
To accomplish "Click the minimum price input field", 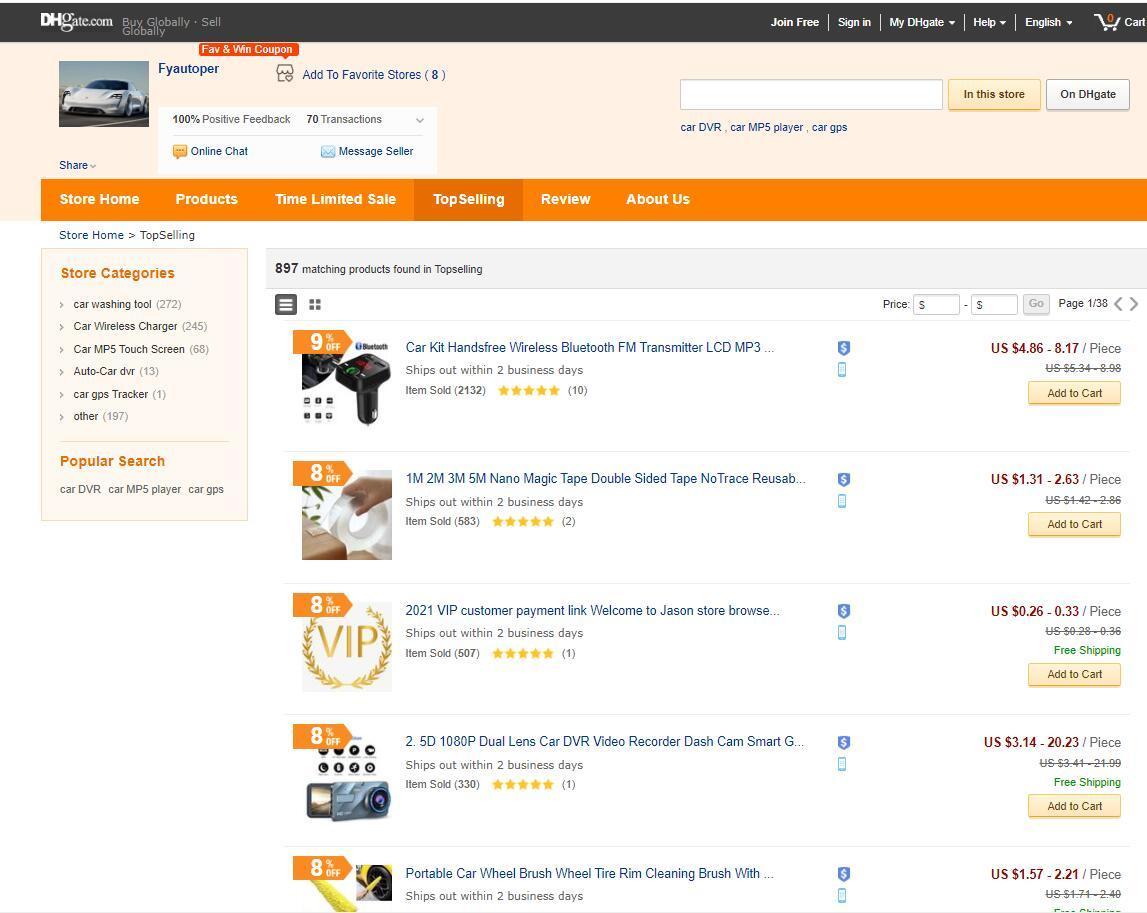I will [937, 304].
